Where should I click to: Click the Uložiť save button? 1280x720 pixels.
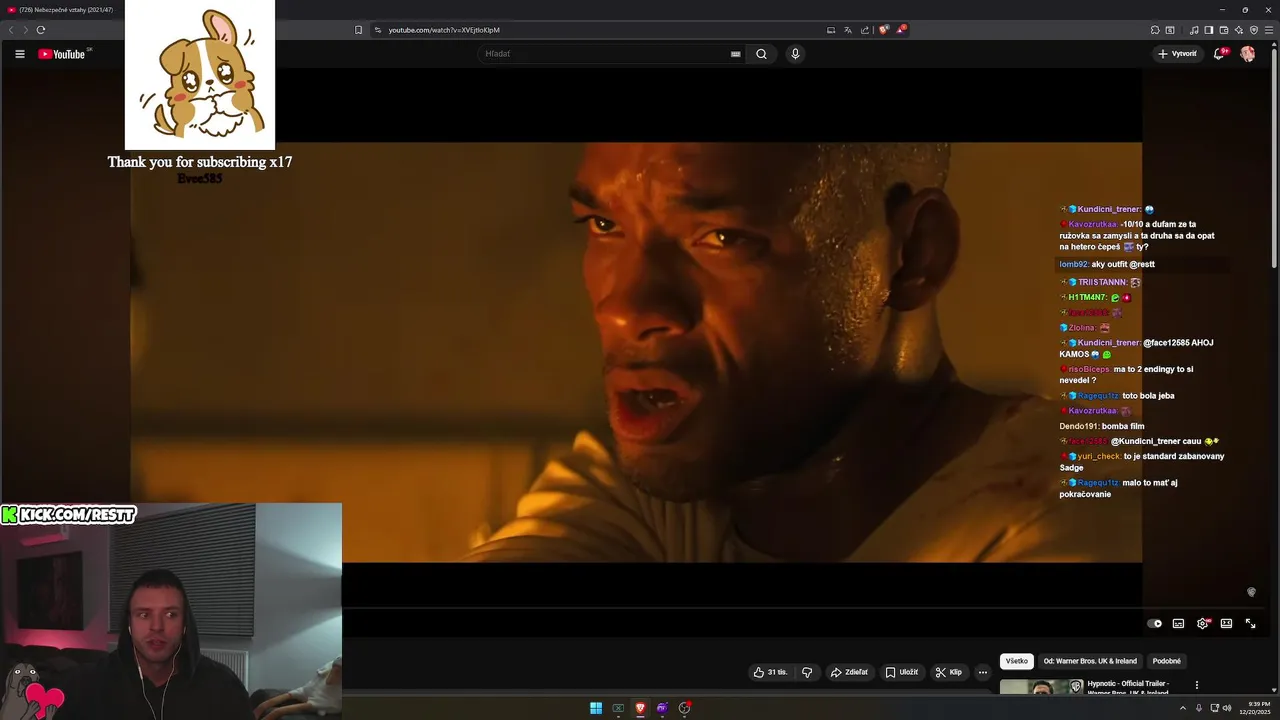pos(901,672)
